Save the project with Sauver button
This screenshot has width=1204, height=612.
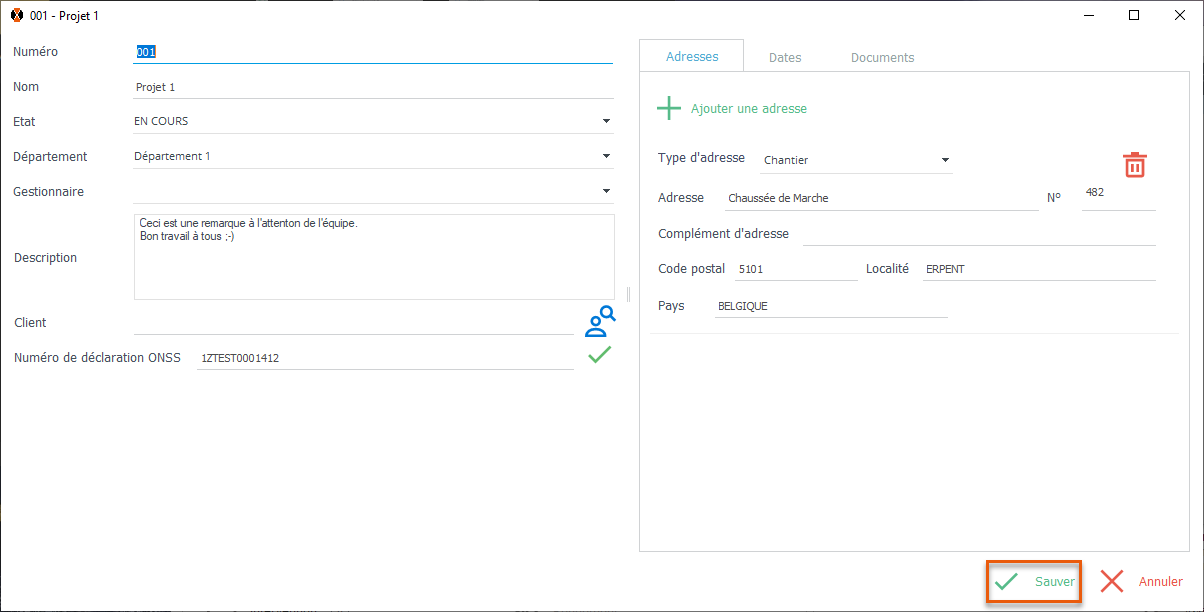[1035, 581]
